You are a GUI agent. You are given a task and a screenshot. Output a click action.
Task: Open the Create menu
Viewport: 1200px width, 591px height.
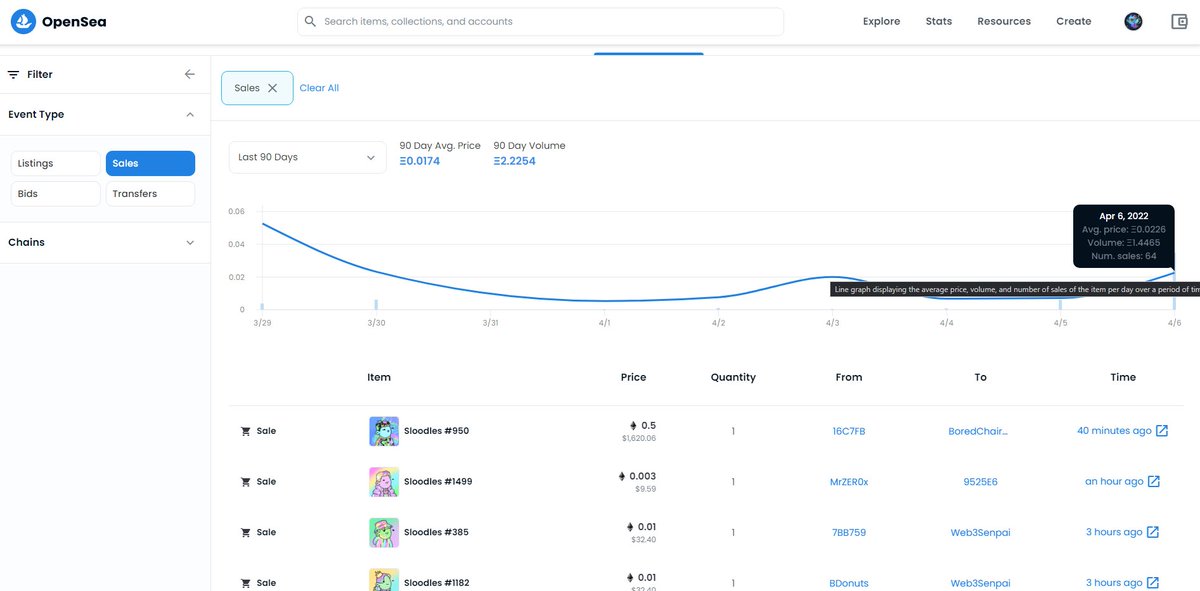tap(1074, 21)
